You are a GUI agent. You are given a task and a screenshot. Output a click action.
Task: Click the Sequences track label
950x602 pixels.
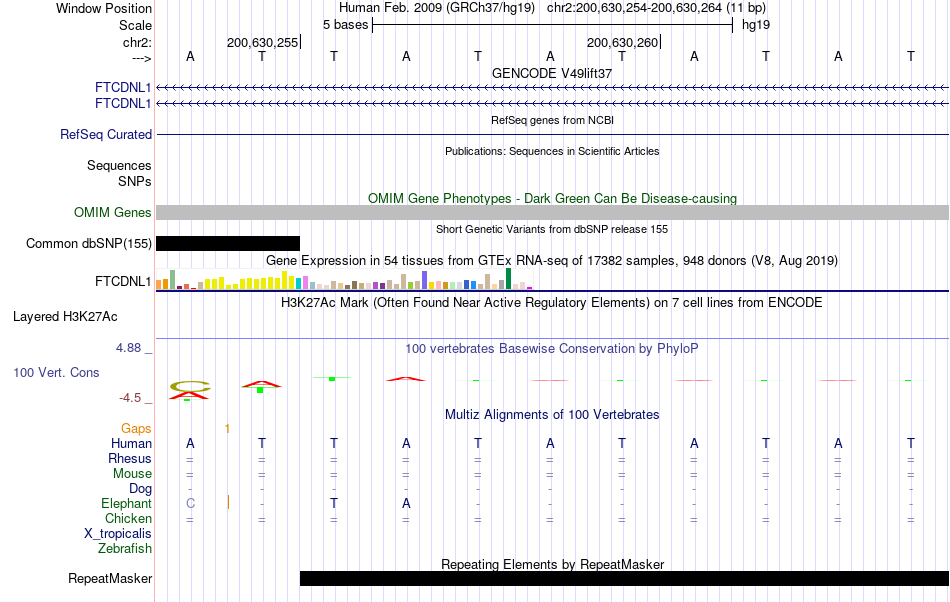click(119, 165)
